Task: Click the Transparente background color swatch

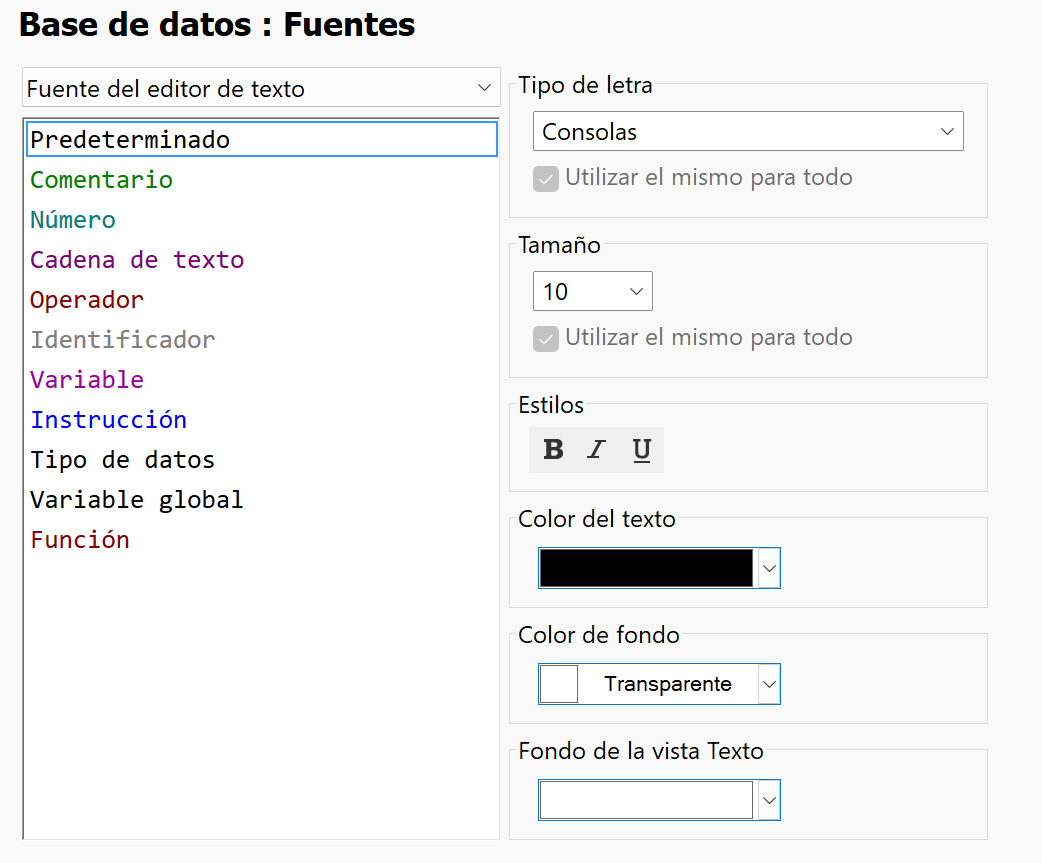Action: coord(558,683)
